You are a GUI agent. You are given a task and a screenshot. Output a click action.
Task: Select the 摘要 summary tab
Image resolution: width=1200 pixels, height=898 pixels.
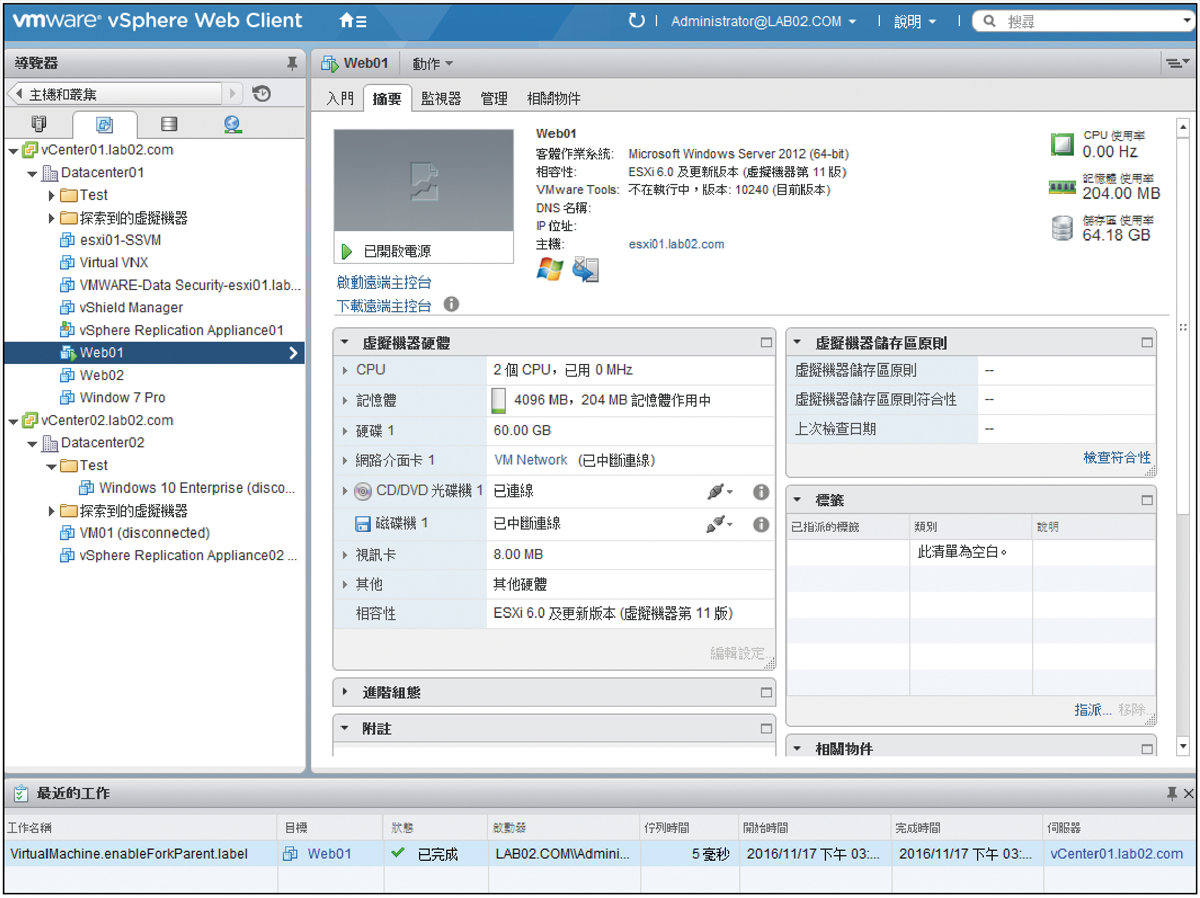(x=387, y=98)
